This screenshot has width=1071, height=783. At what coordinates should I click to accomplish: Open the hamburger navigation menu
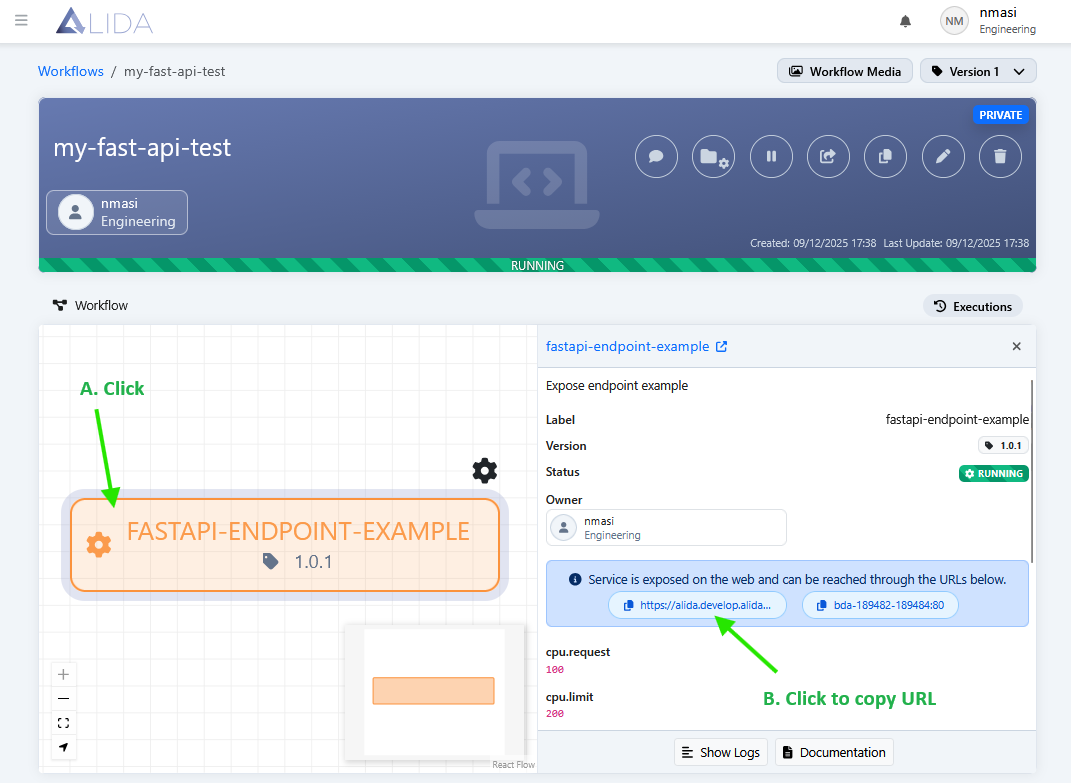tap(21, 20)
